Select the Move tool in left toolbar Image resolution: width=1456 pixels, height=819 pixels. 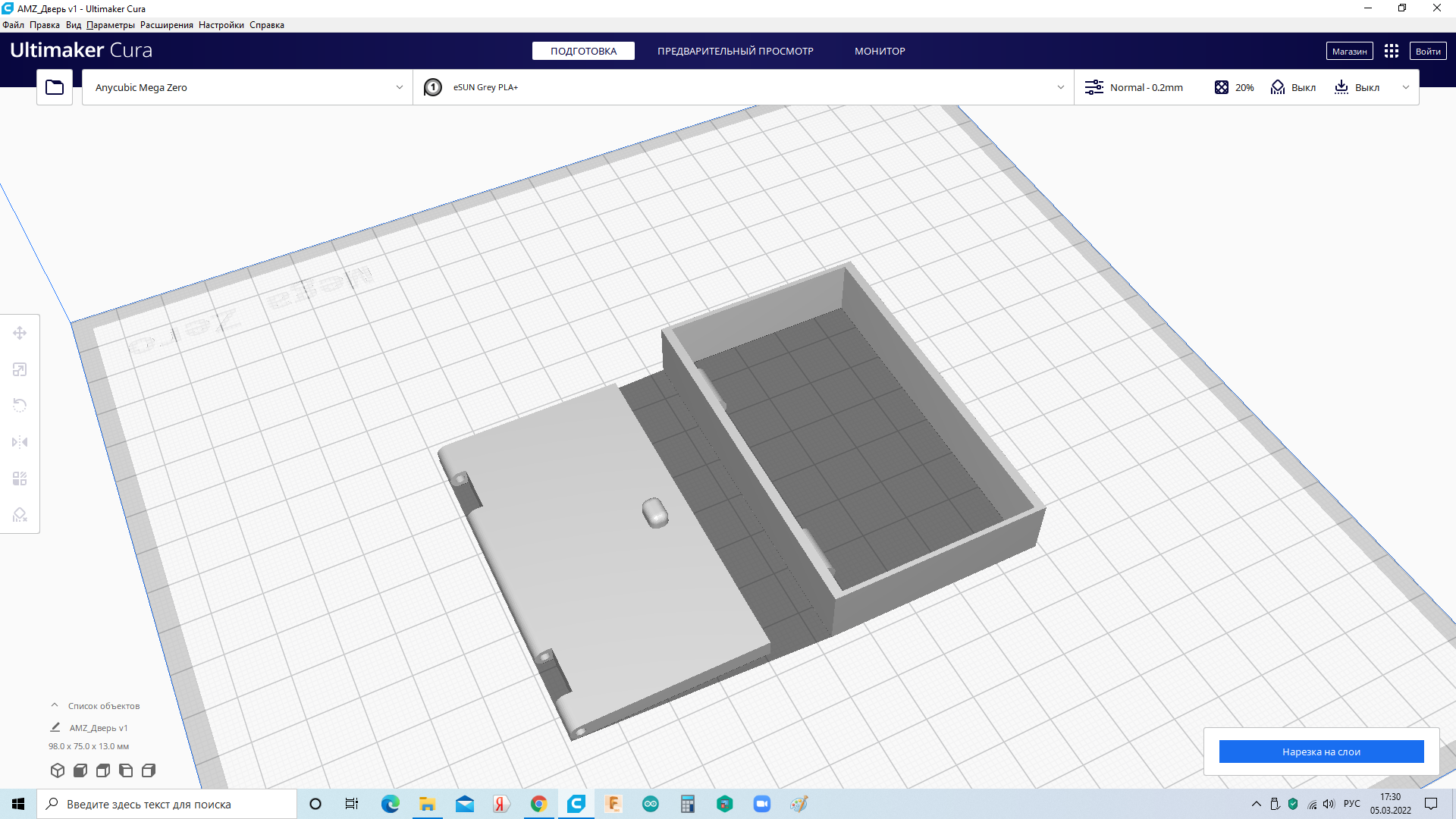(x=20, y=333)
